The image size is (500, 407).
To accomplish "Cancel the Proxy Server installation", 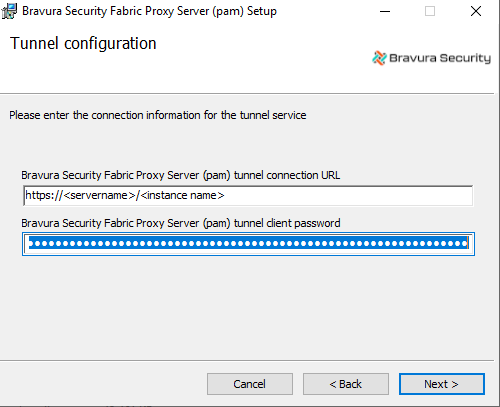I will (250, 384).
